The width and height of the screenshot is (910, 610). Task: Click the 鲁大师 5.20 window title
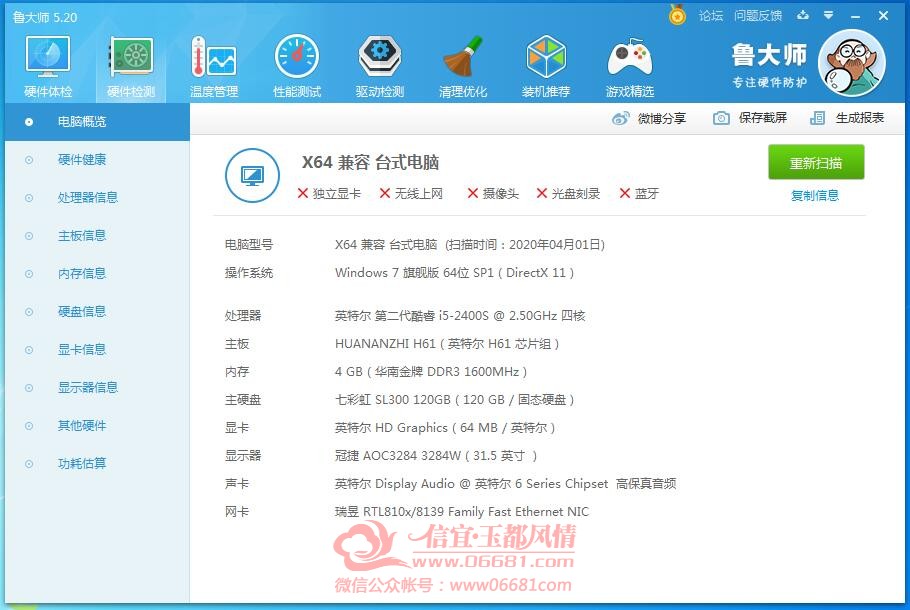[x=45, y=17]
